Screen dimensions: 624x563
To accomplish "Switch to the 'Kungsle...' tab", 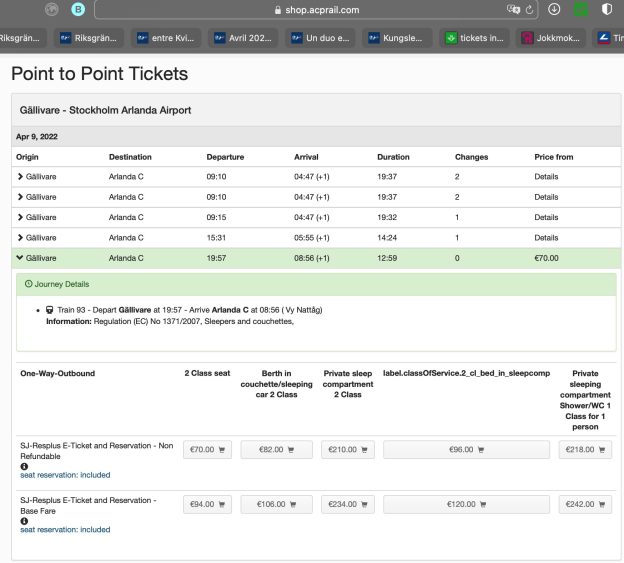I will 398,38.
